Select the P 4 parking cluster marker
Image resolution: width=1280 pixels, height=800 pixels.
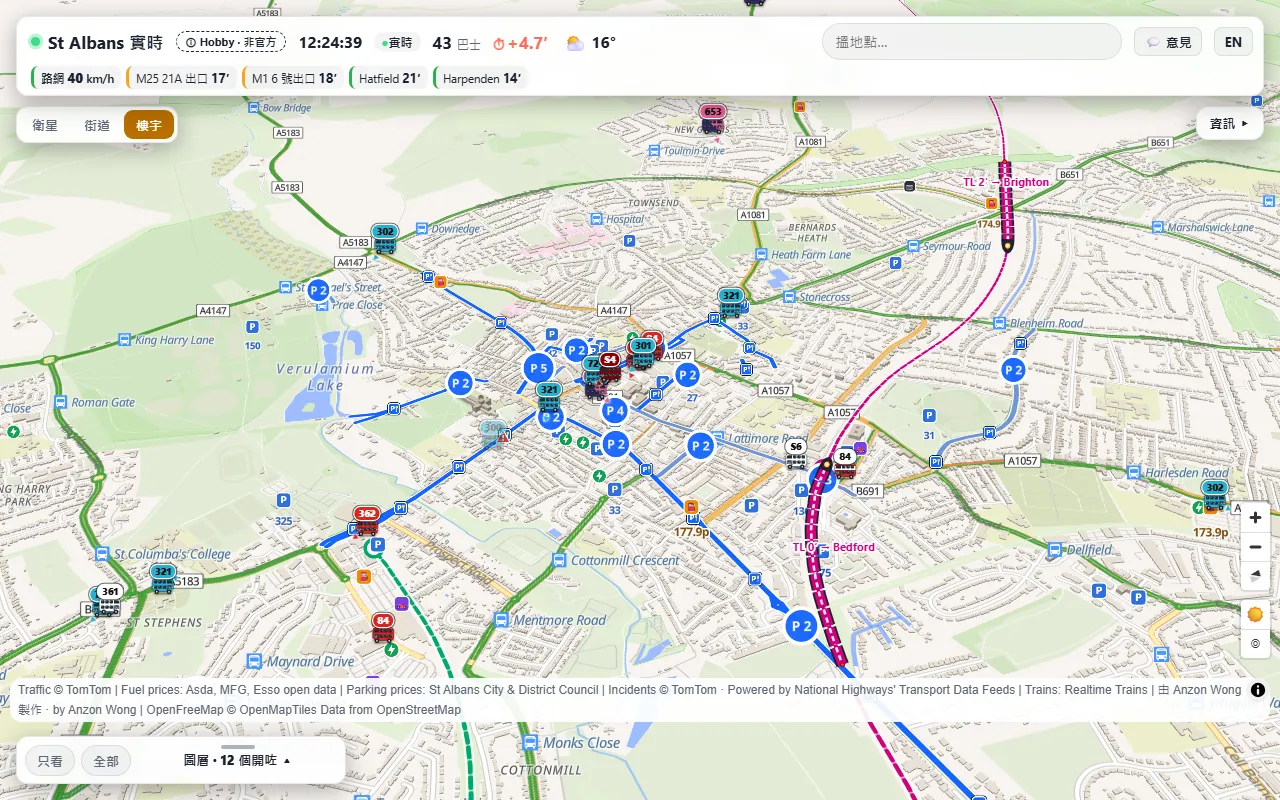point(614,411)
